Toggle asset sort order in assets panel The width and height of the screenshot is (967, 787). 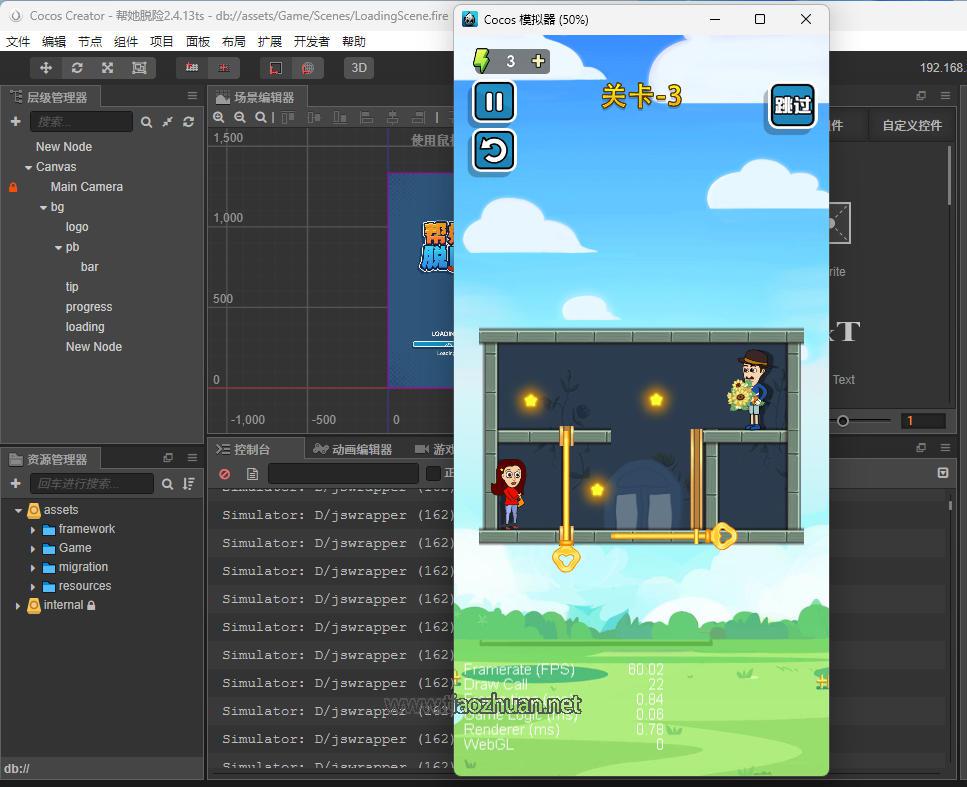(188, 484)
